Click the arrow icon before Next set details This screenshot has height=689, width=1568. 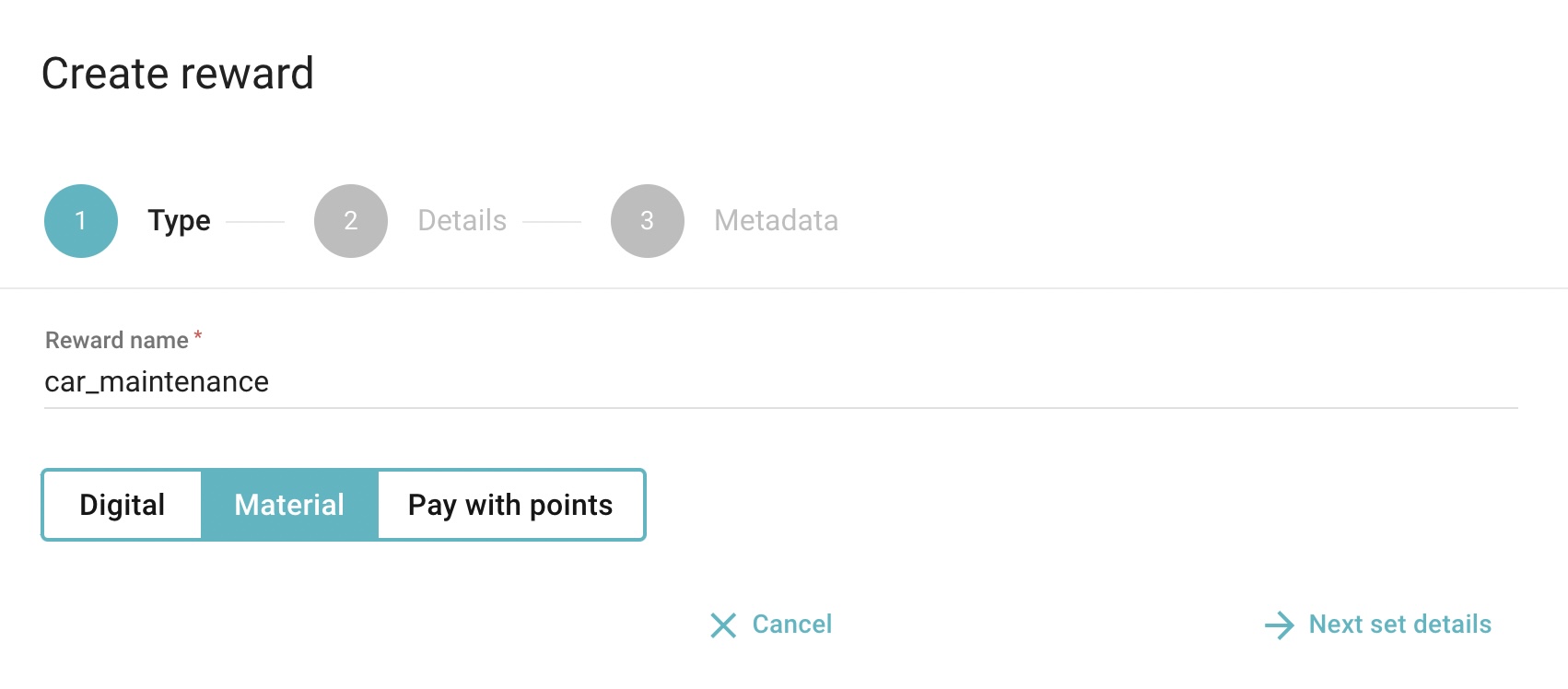point(1280,625)
